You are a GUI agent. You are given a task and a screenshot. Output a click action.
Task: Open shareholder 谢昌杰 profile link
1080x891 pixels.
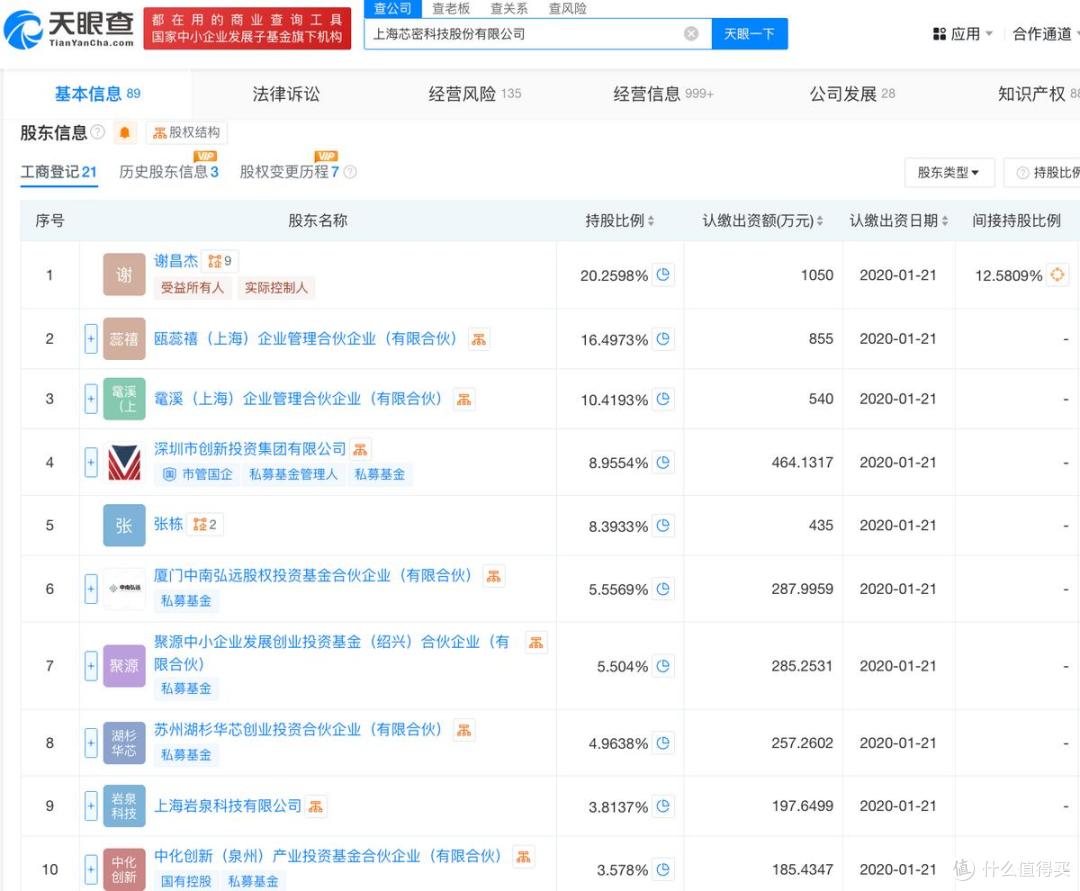[x=176, y=261]
